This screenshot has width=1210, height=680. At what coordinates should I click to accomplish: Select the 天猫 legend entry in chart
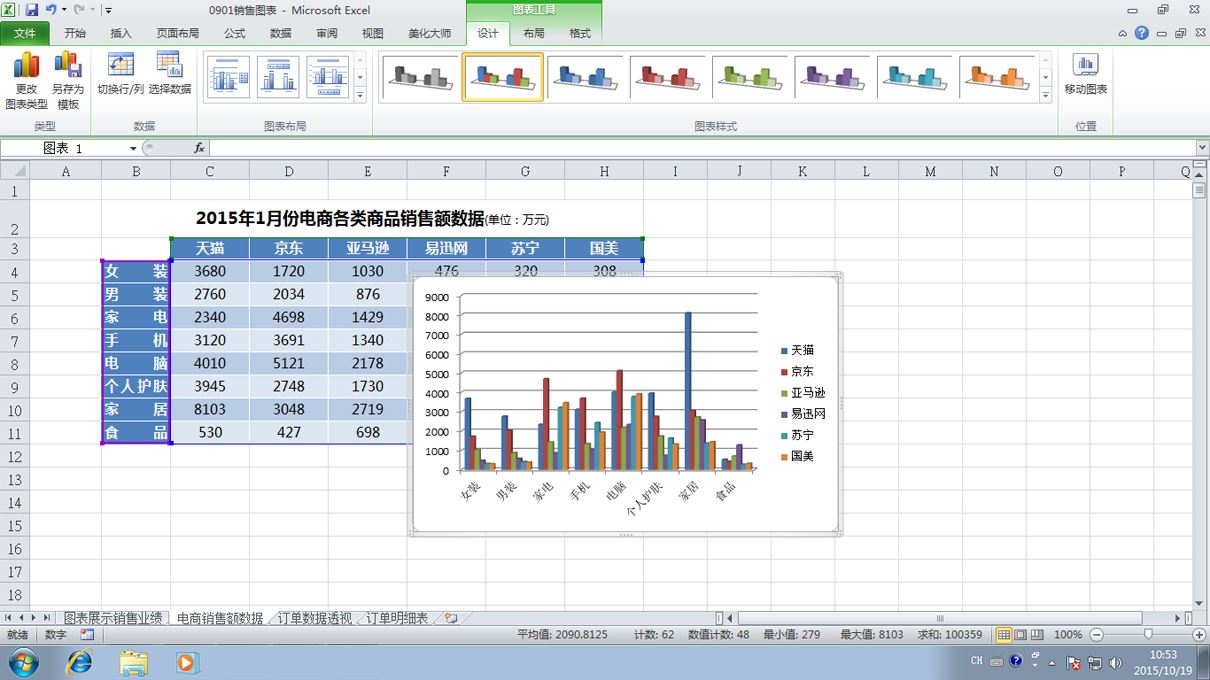(797, 350)
